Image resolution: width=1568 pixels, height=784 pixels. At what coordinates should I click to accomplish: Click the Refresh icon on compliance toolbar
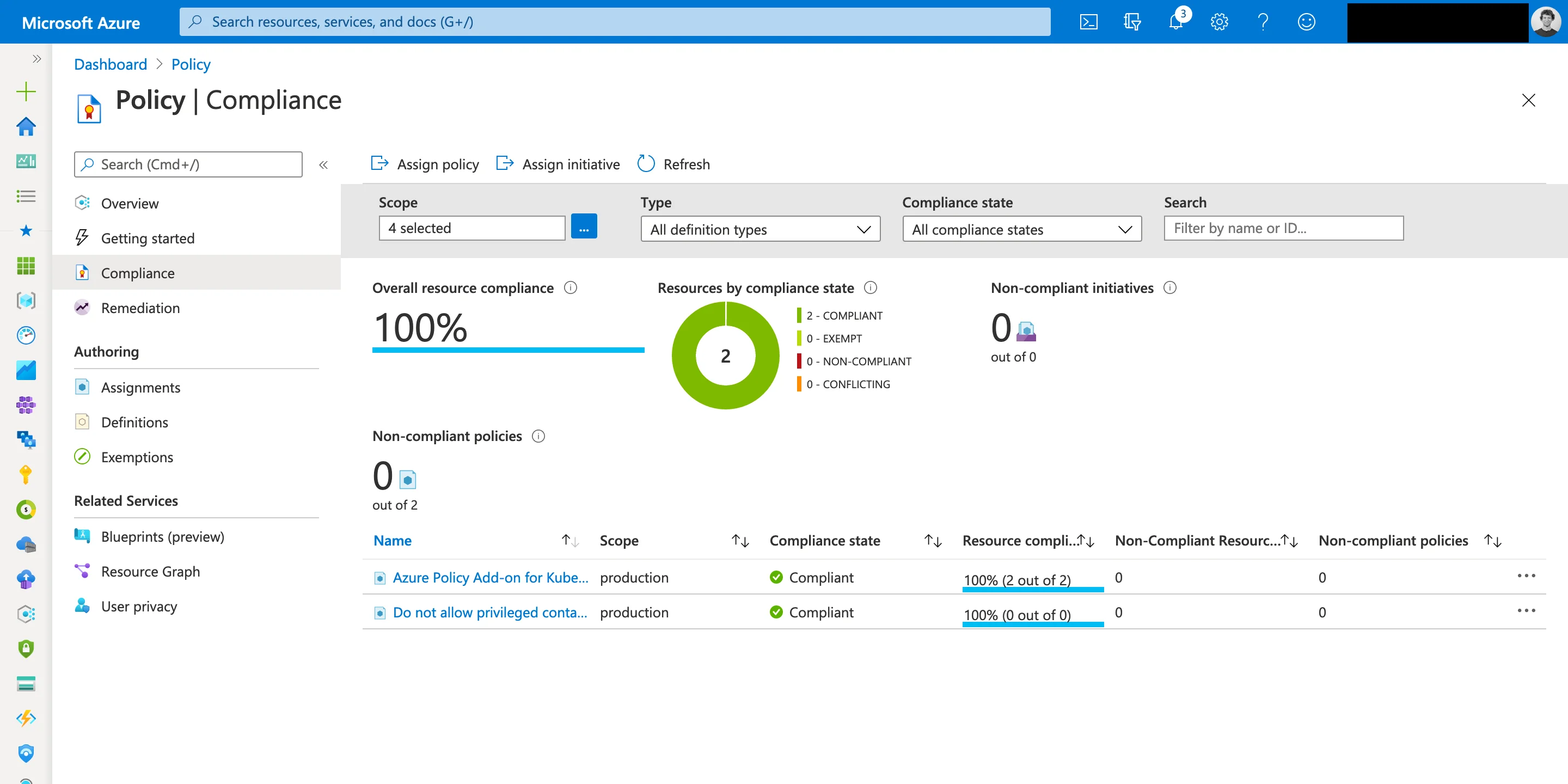646,163
